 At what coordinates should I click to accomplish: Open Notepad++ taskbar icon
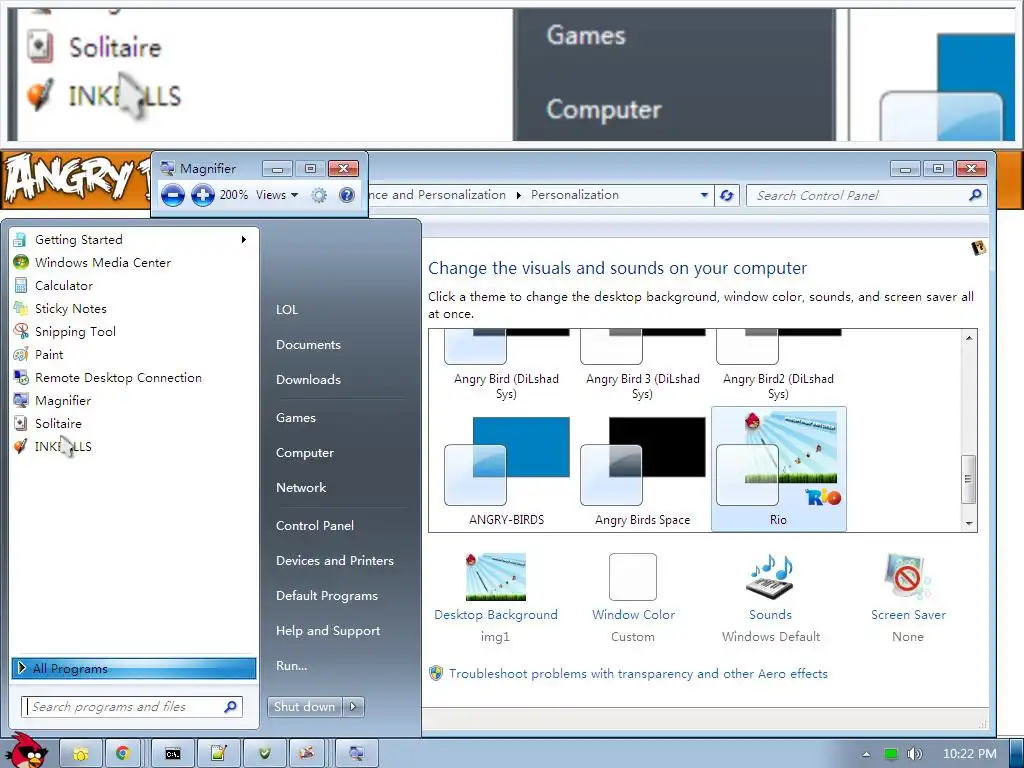point(218,754)
